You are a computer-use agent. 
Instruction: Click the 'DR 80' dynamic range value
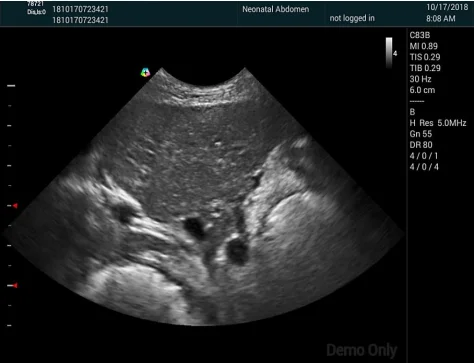pos(421,145)
